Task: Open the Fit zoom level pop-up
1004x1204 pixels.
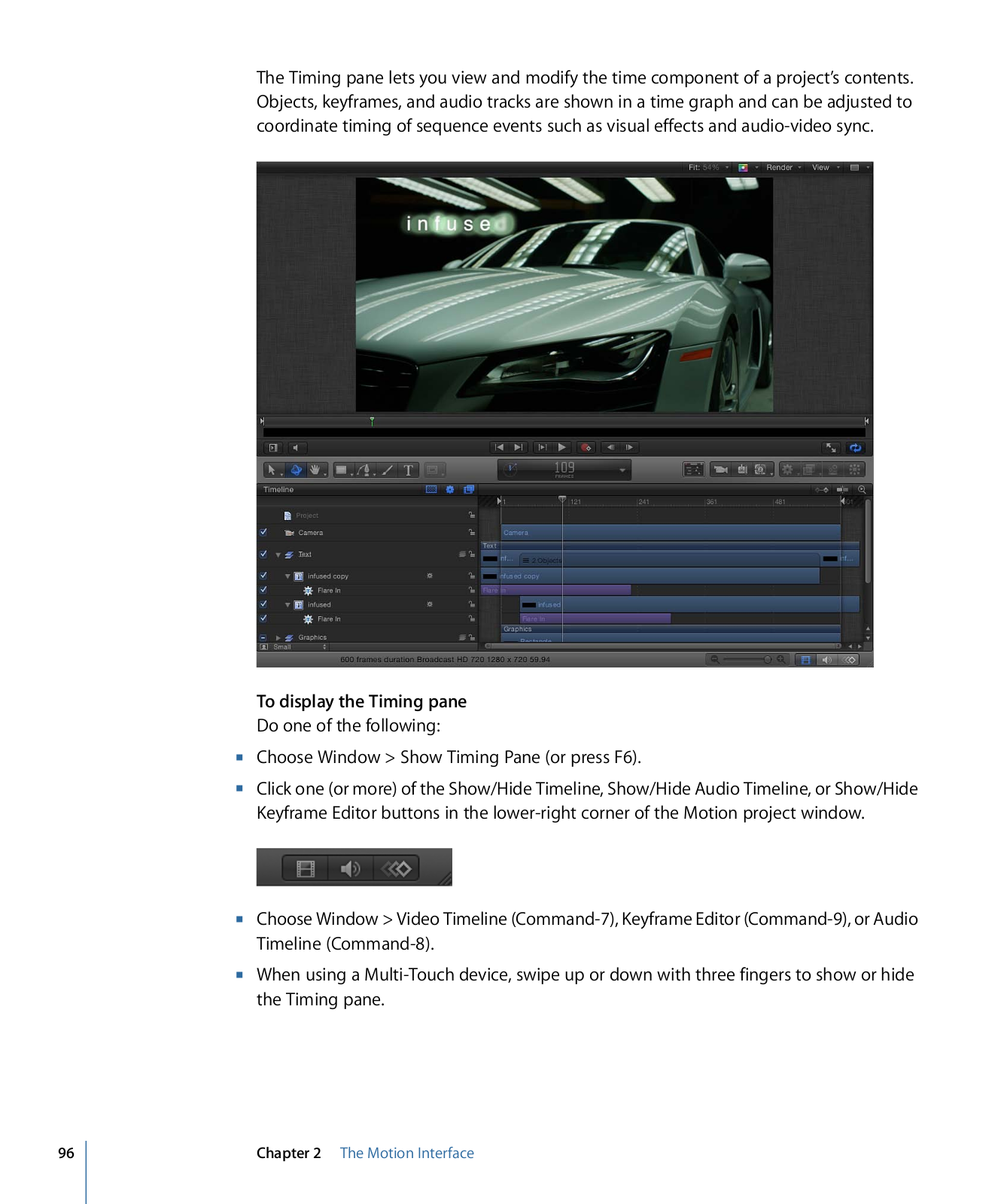Action: (709, 168)
